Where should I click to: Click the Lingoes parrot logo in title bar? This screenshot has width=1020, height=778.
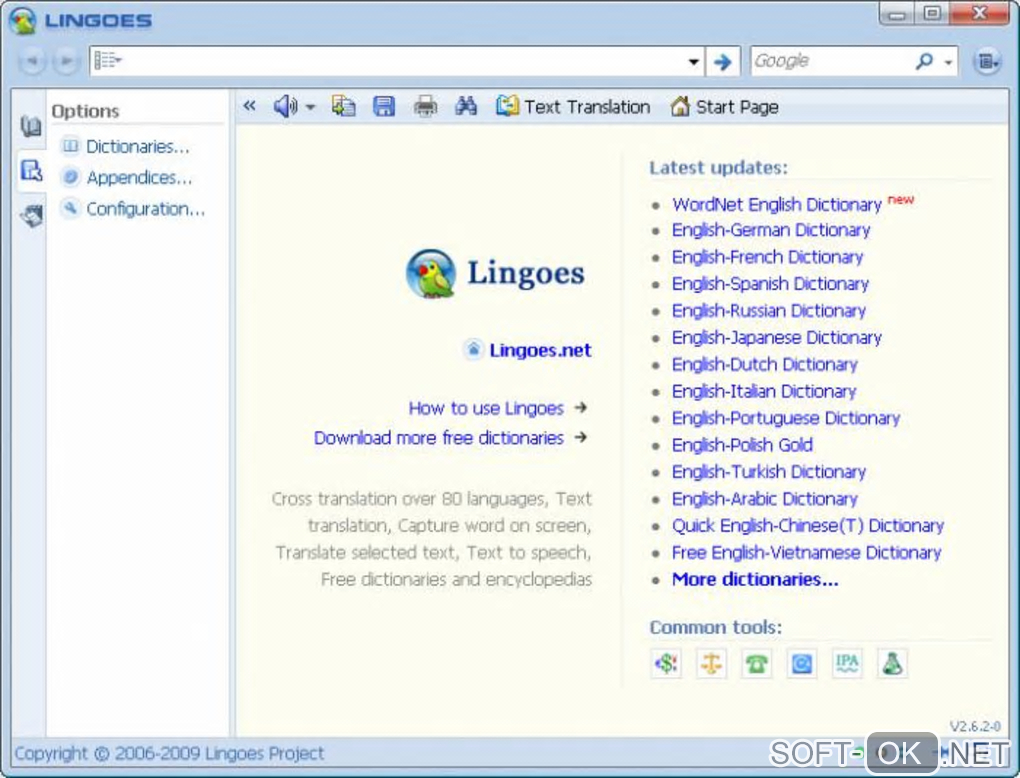(23, 20)
